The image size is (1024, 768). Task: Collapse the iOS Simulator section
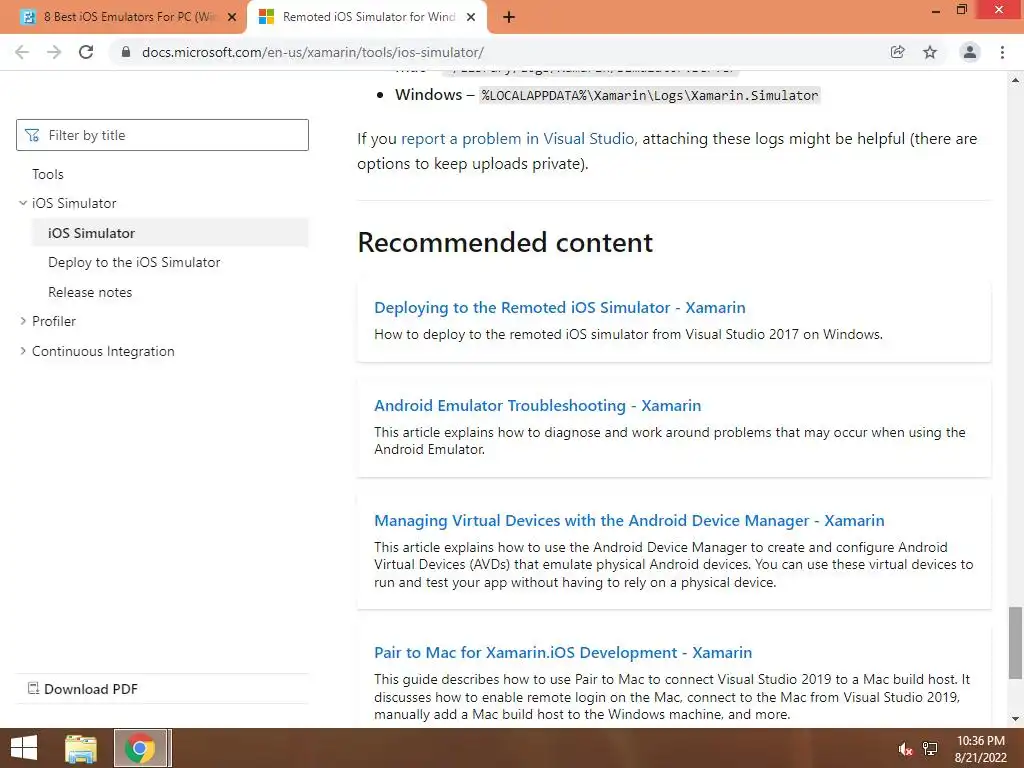click(24, 203)
